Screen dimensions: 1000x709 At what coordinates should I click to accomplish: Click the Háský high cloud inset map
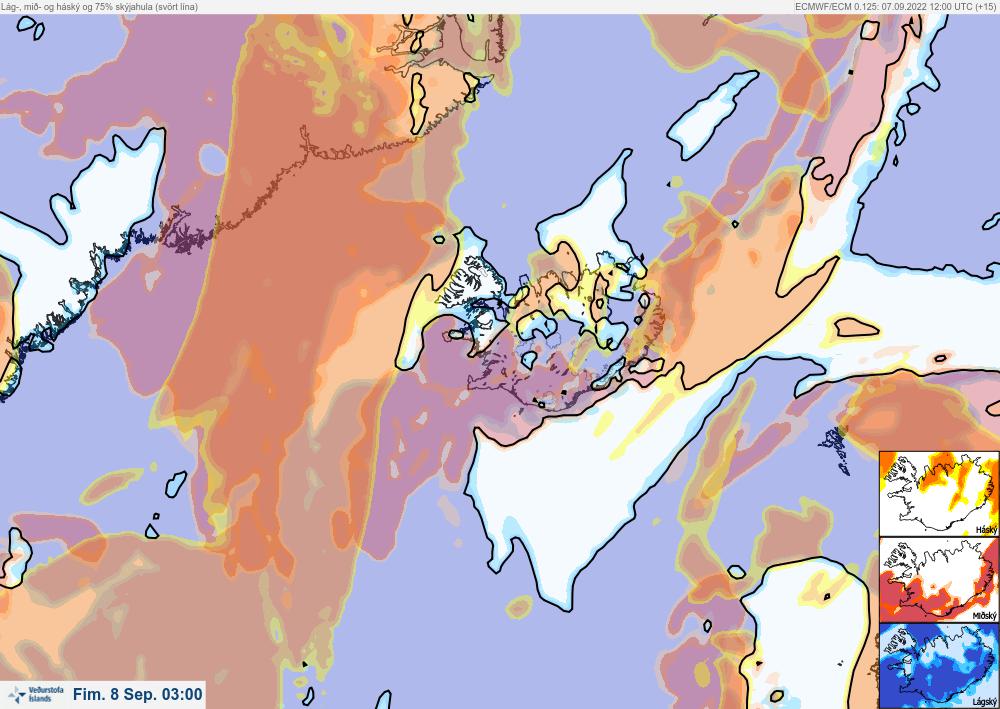point(939,493)
